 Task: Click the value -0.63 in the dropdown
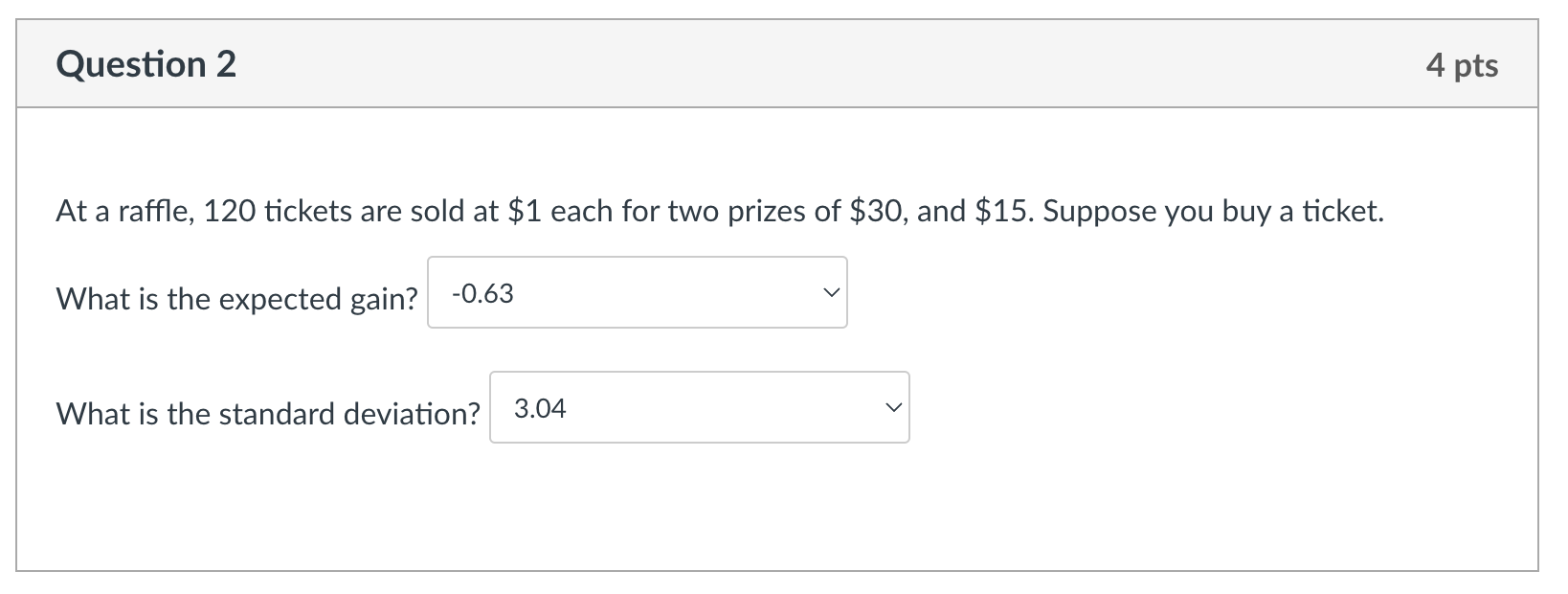coord(483,293)
